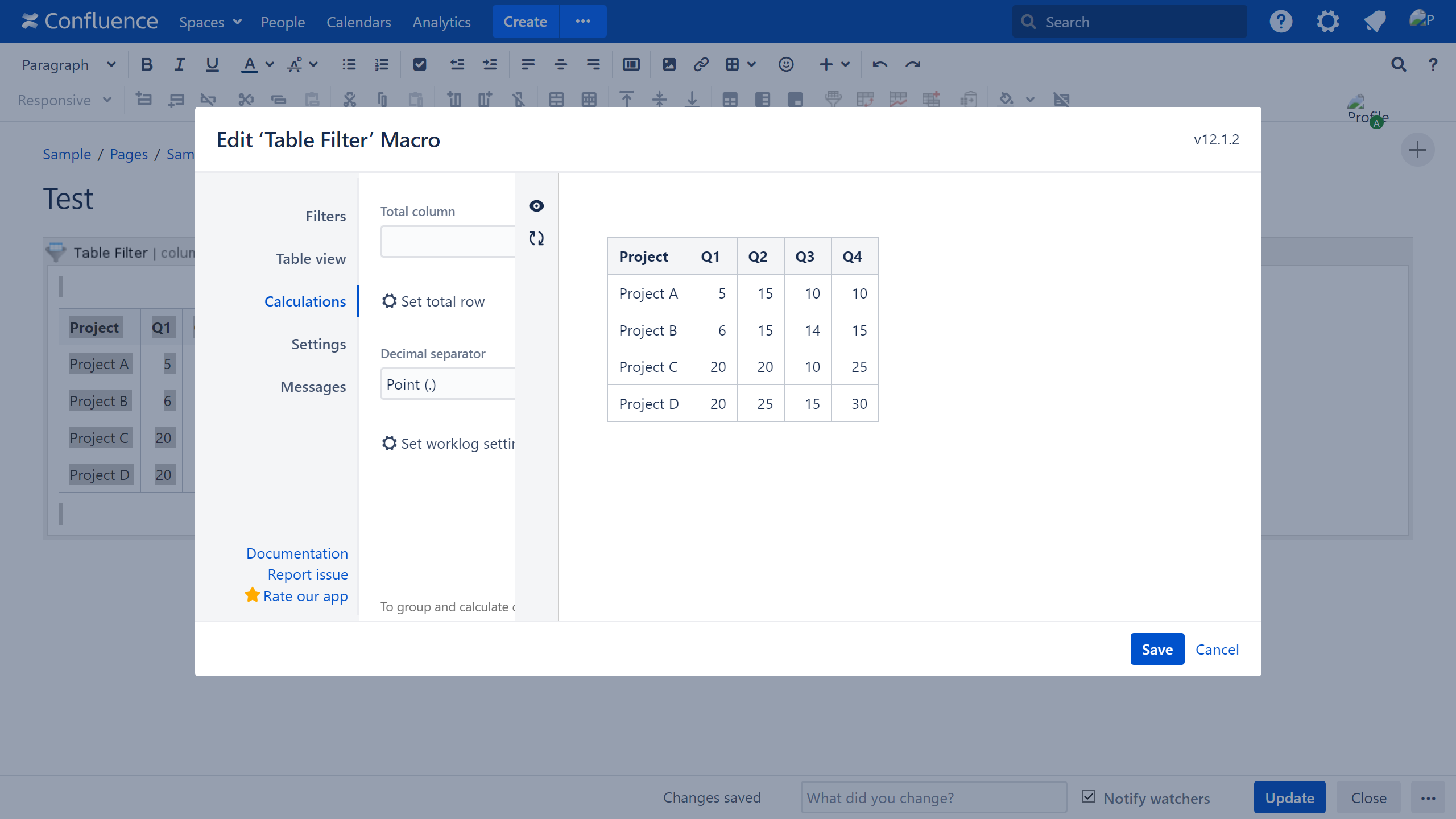This screenshot has width=1456, height=819.
Task: Click the Total column input field
Action: pos(448,242)
